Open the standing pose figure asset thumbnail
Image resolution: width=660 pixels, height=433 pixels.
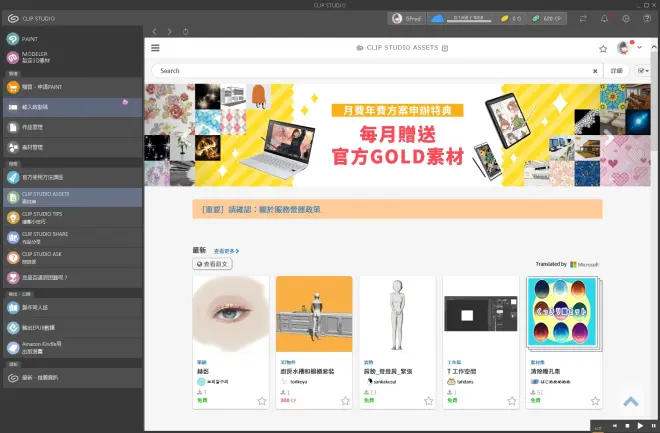[x=397, y=314]
